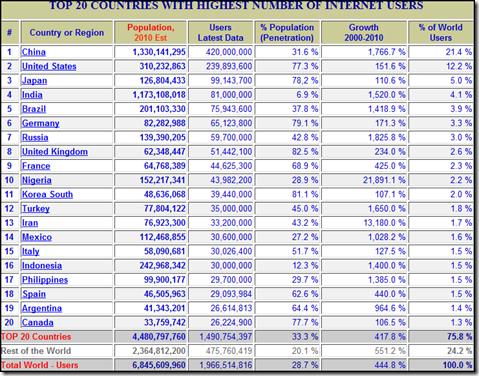Open the Argentina link

tap(42, 308)
